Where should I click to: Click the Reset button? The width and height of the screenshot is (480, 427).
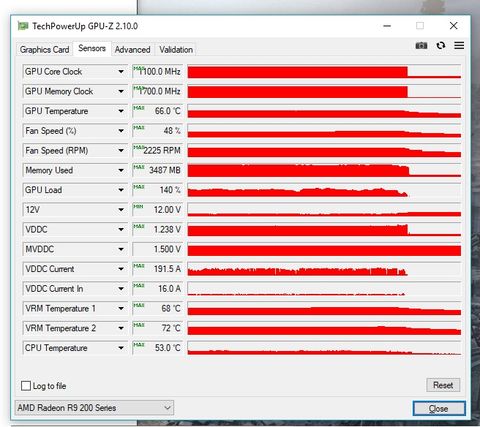[443, 385]
